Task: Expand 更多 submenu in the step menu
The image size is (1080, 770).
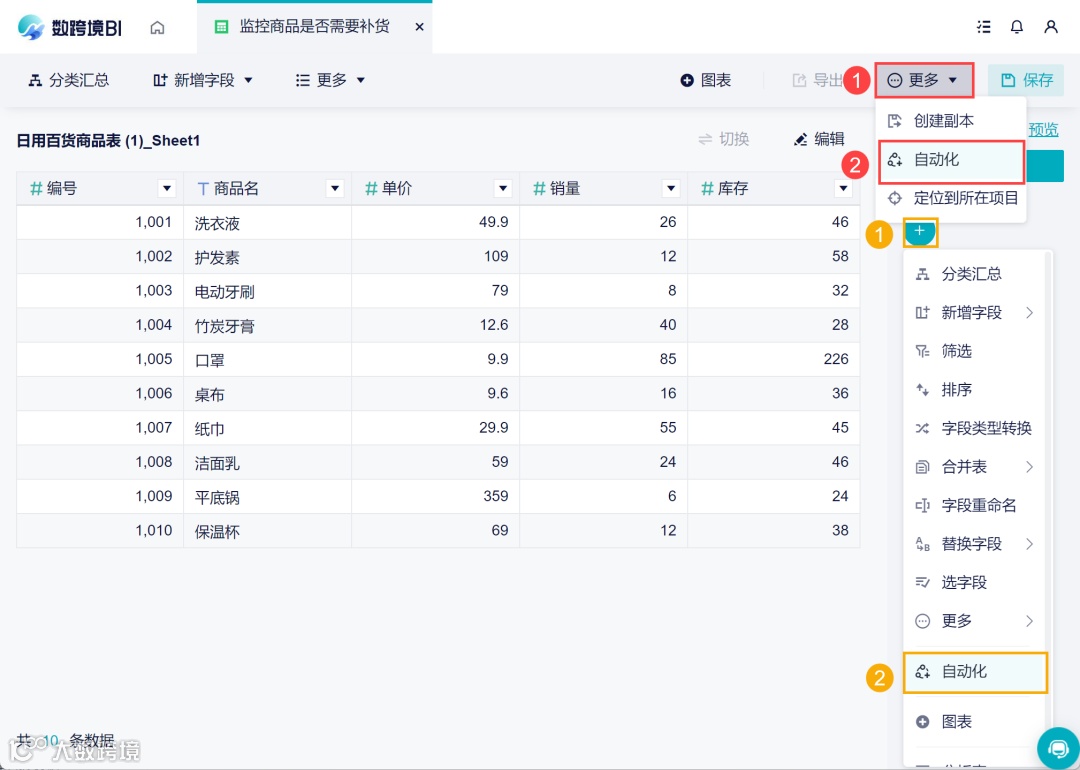Action: (975, 621)
